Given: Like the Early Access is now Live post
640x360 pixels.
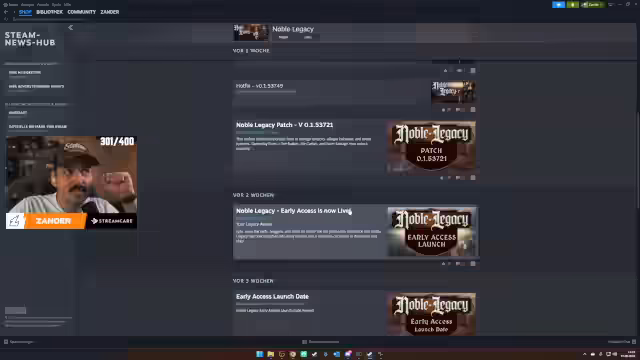Looking at the screenshot, I should 443,264.
